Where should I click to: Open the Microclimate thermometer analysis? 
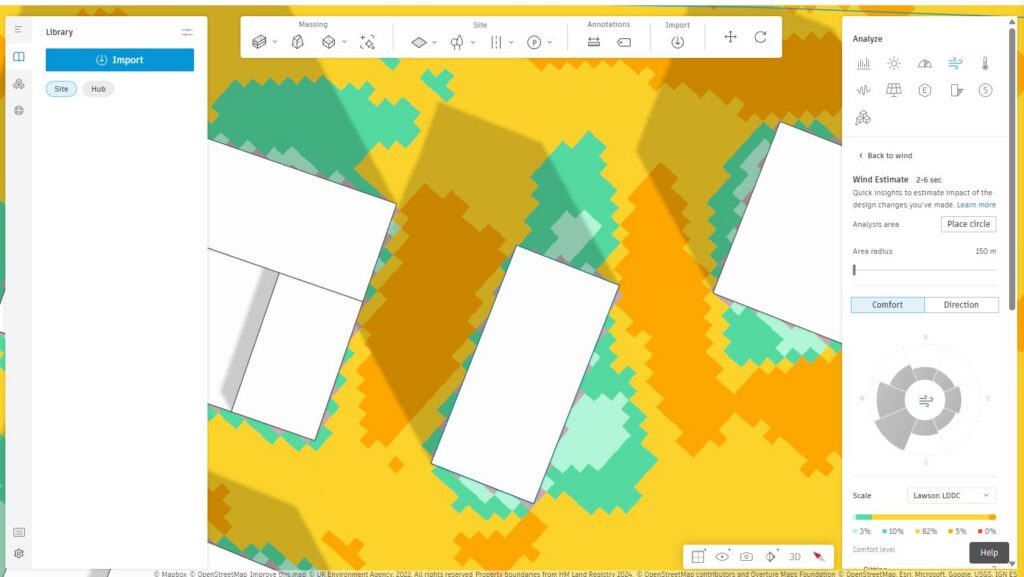[985, 63]
